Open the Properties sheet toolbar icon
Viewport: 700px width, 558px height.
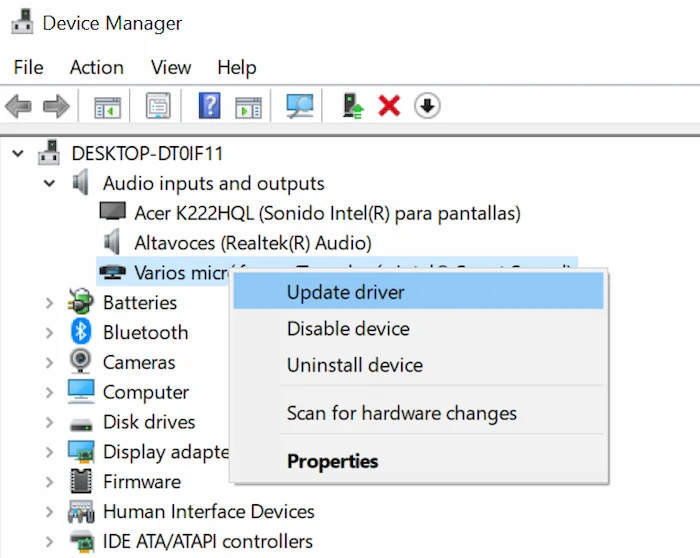(x=158, y=105)
